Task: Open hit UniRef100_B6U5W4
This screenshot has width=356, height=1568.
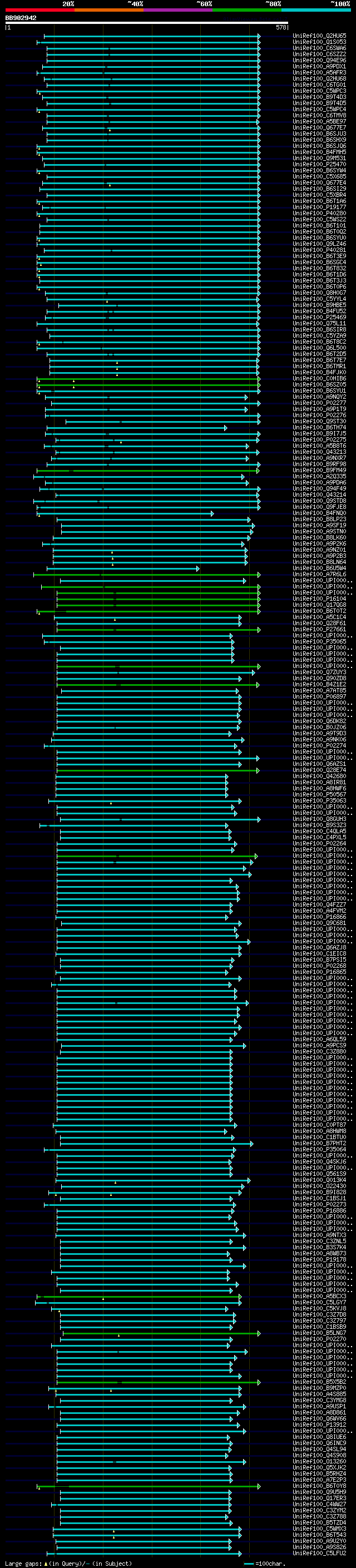Action: pos(319,568)
